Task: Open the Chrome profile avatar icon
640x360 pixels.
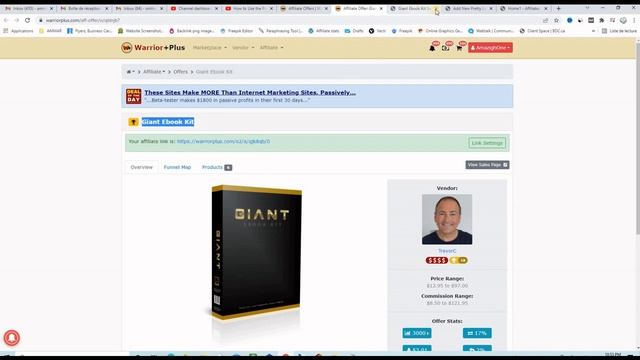Action: [623, 20]
